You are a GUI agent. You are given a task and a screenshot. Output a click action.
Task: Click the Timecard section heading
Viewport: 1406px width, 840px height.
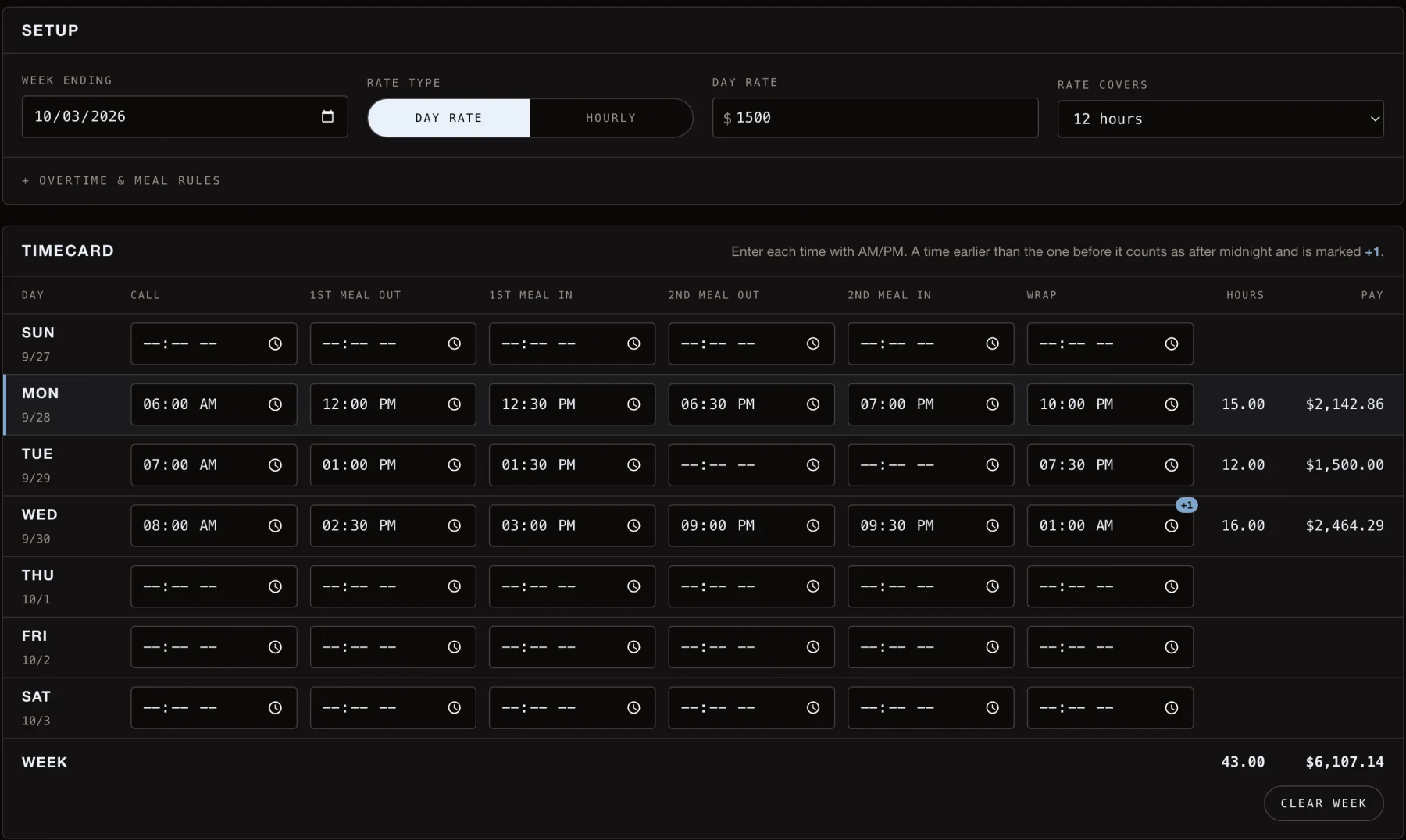click(68, 251)
